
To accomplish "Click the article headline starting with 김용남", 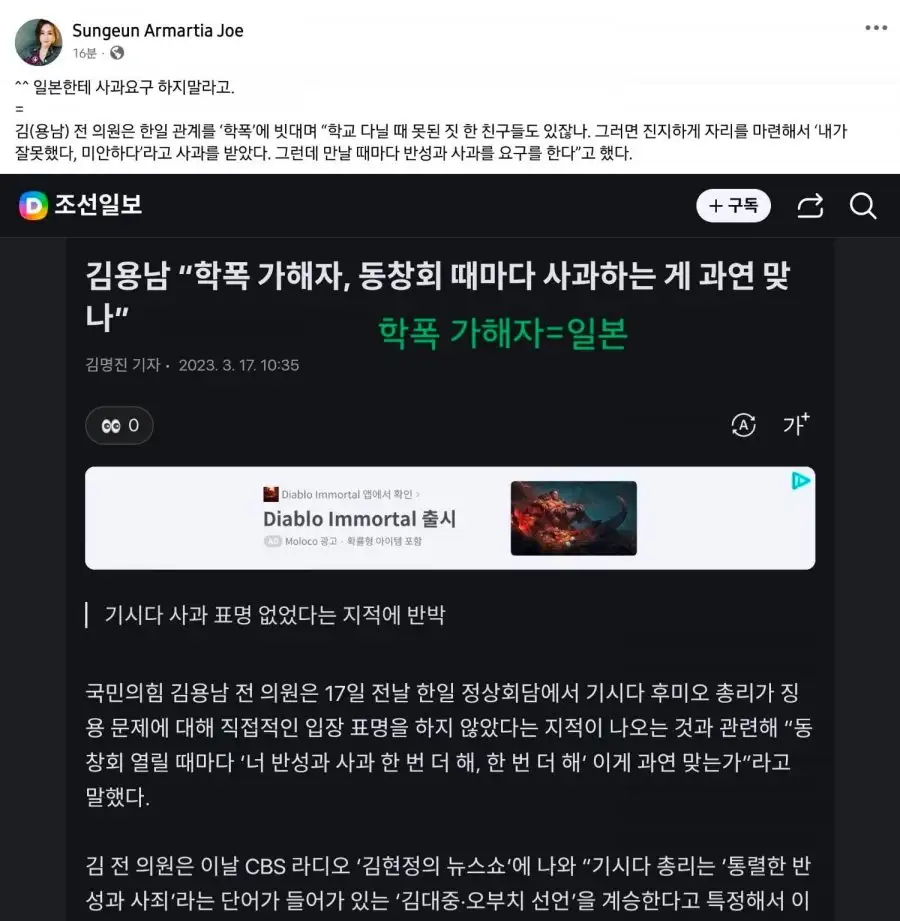I will click(x=438, y=295).
